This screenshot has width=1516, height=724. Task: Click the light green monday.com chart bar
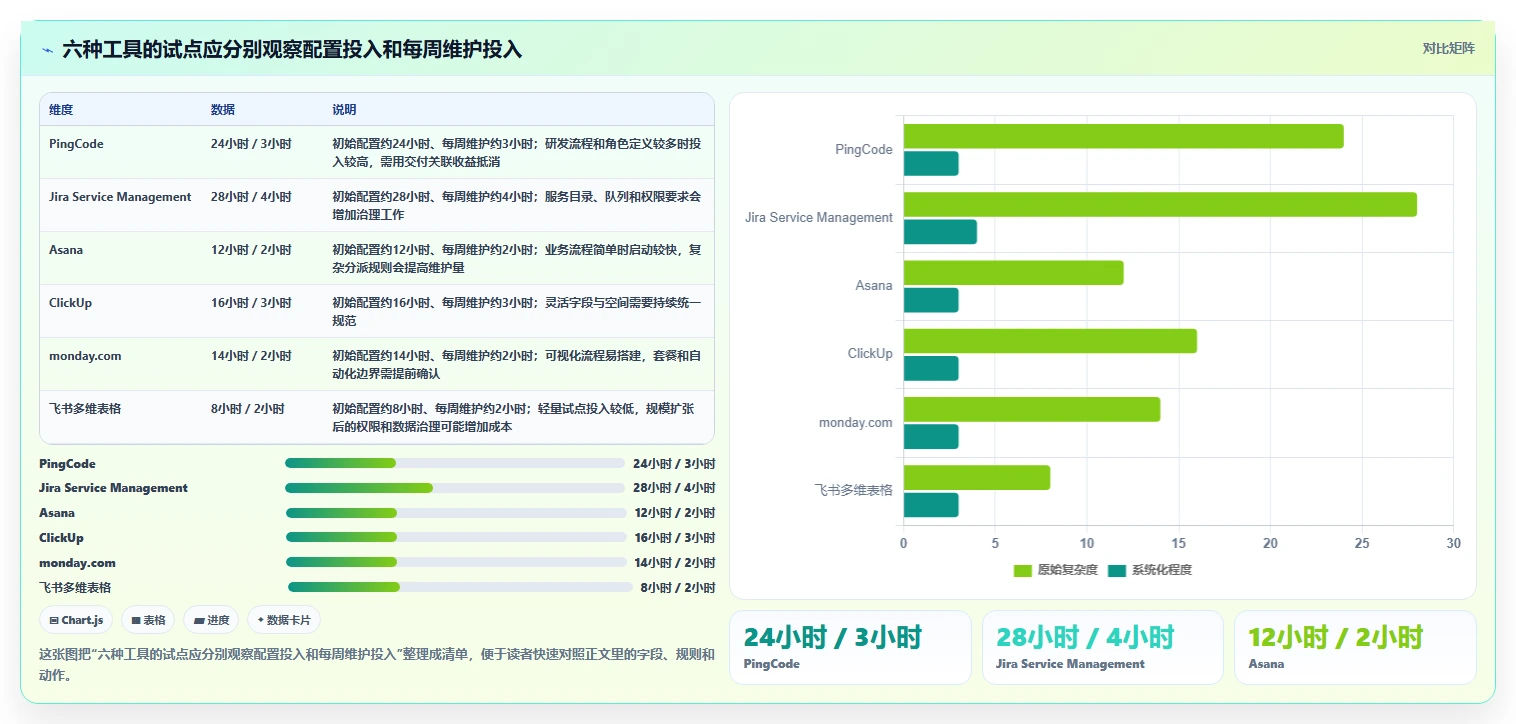pyautogui.click(x=1032, y=409)
